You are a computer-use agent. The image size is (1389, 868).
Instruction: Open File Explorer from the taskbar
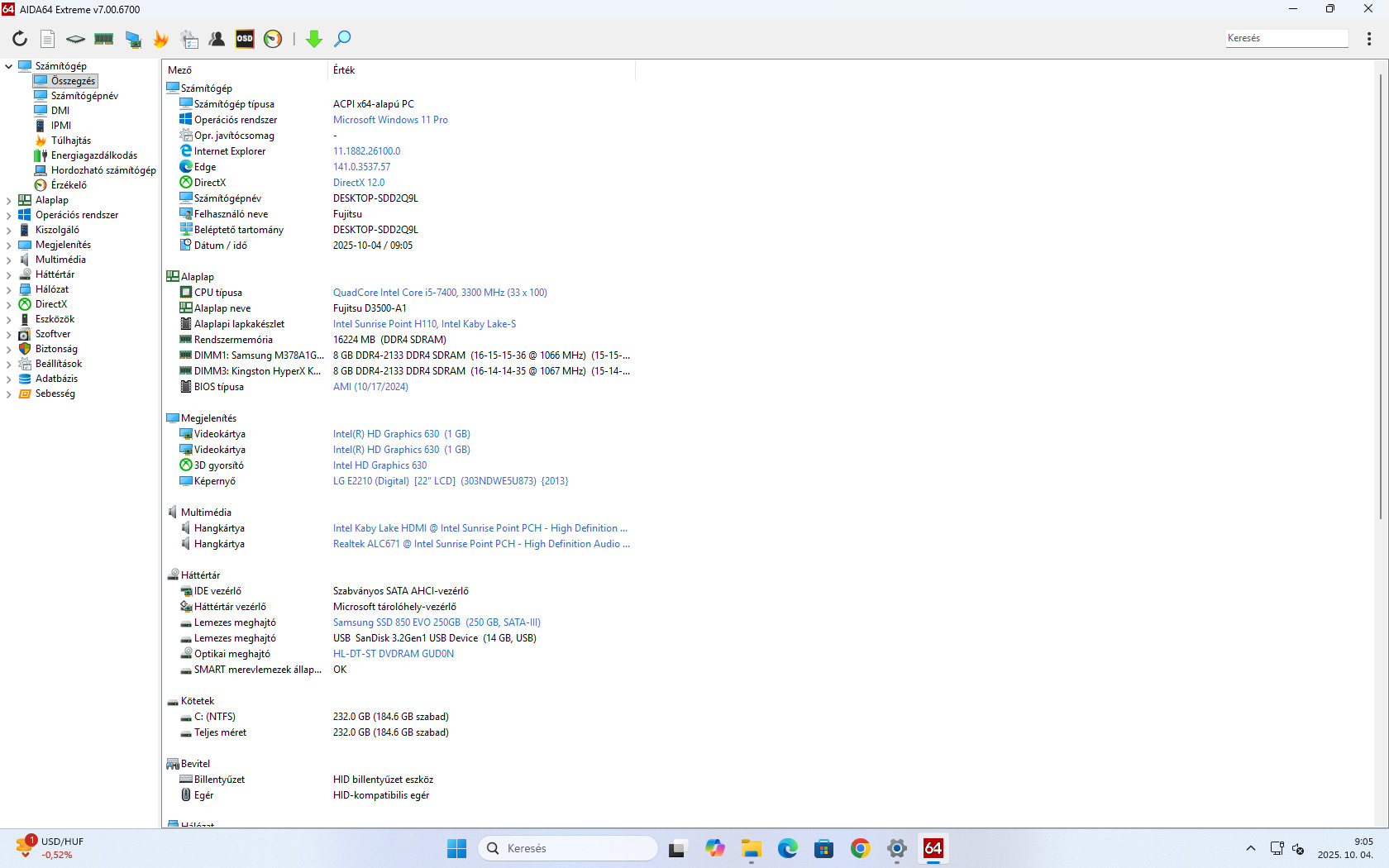click(x=751, y=848)
